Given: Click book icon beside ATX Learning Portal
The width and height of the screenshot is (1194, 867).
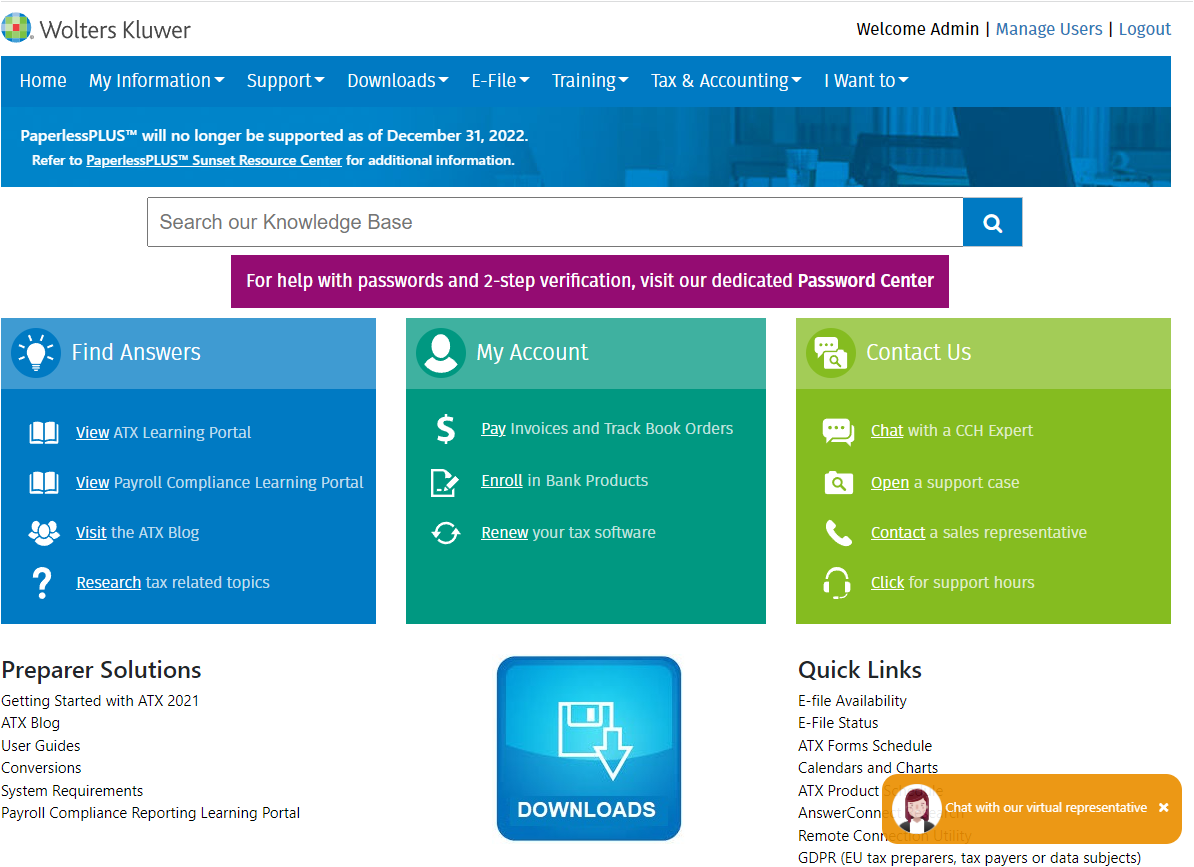Looking at the screenshot, I should pyautogui.click(x=43, y=432).
